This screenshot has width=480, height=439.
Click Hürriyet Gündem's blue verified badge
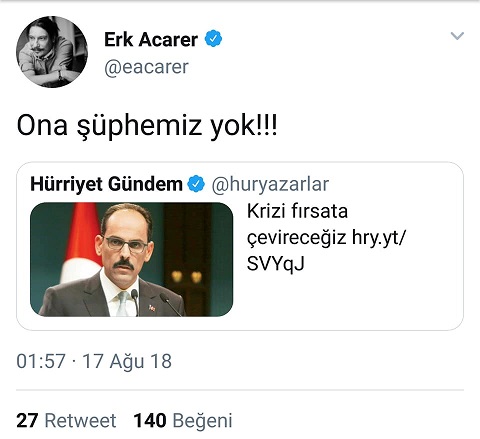click(x=196, y=184)
